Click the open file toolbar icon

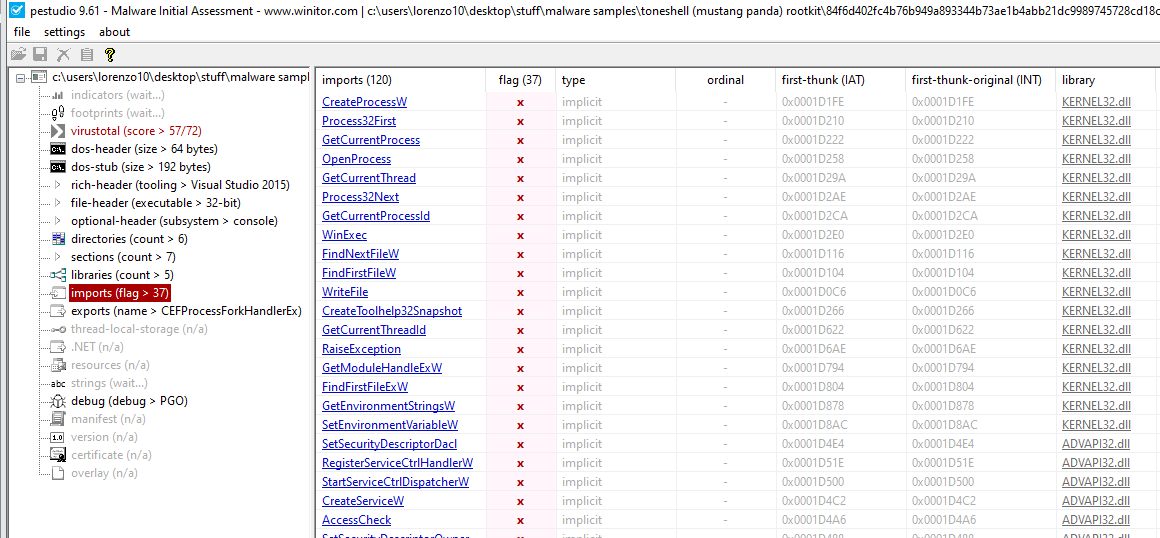point(18,54)
